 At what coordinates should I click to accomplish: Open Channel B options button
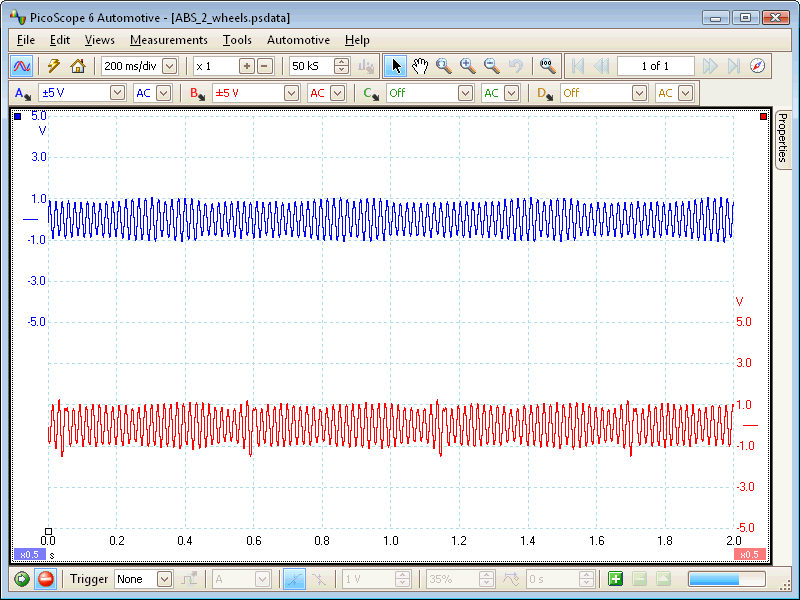tap(197, 93)
